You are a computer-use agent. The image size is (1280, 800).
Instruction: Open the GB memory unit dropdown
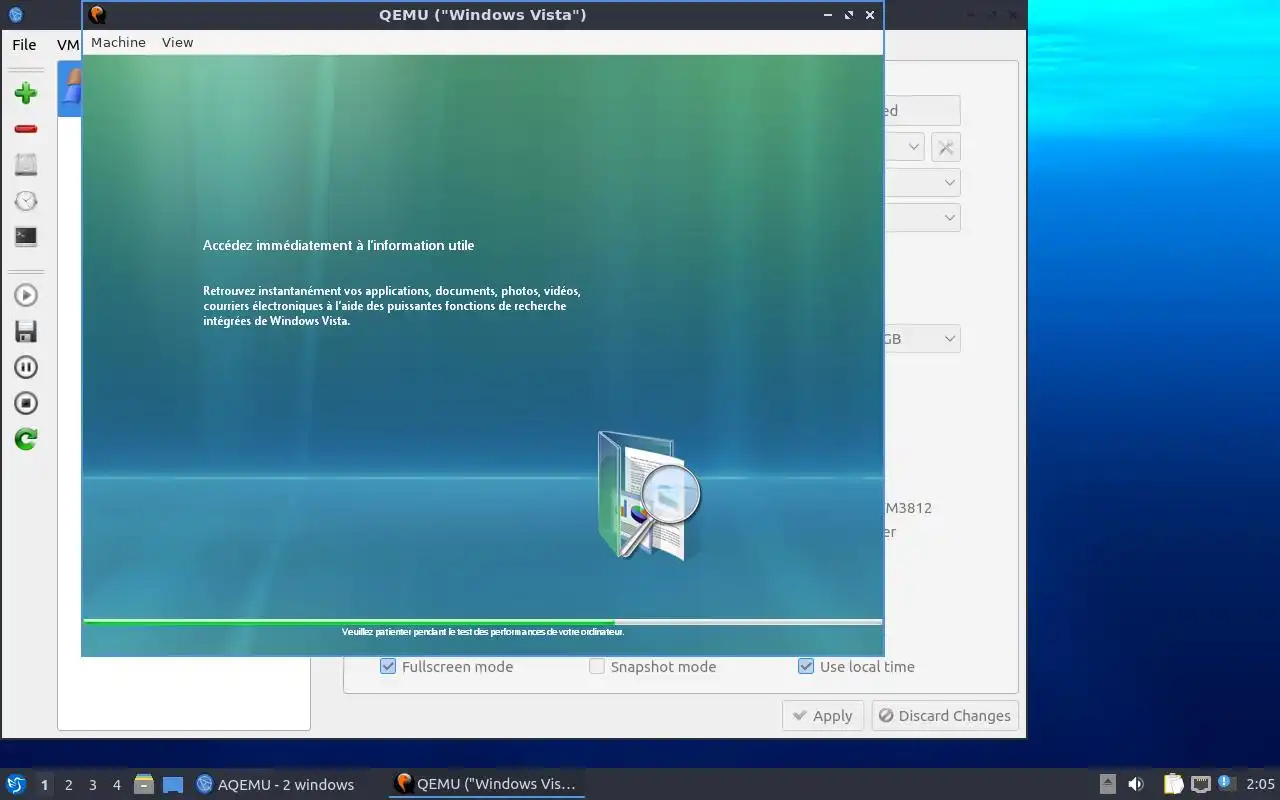tap(922, 338)
